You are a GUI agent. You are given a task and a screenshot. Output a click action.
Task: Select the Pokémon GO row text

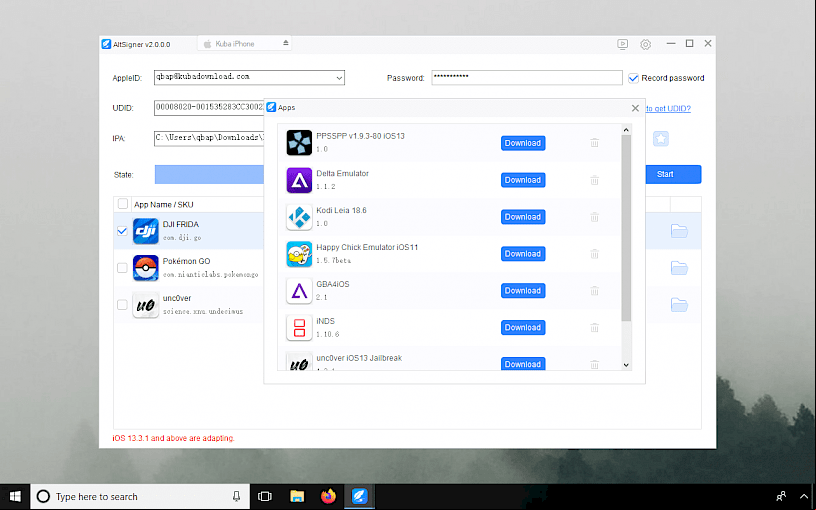[210, 267]
